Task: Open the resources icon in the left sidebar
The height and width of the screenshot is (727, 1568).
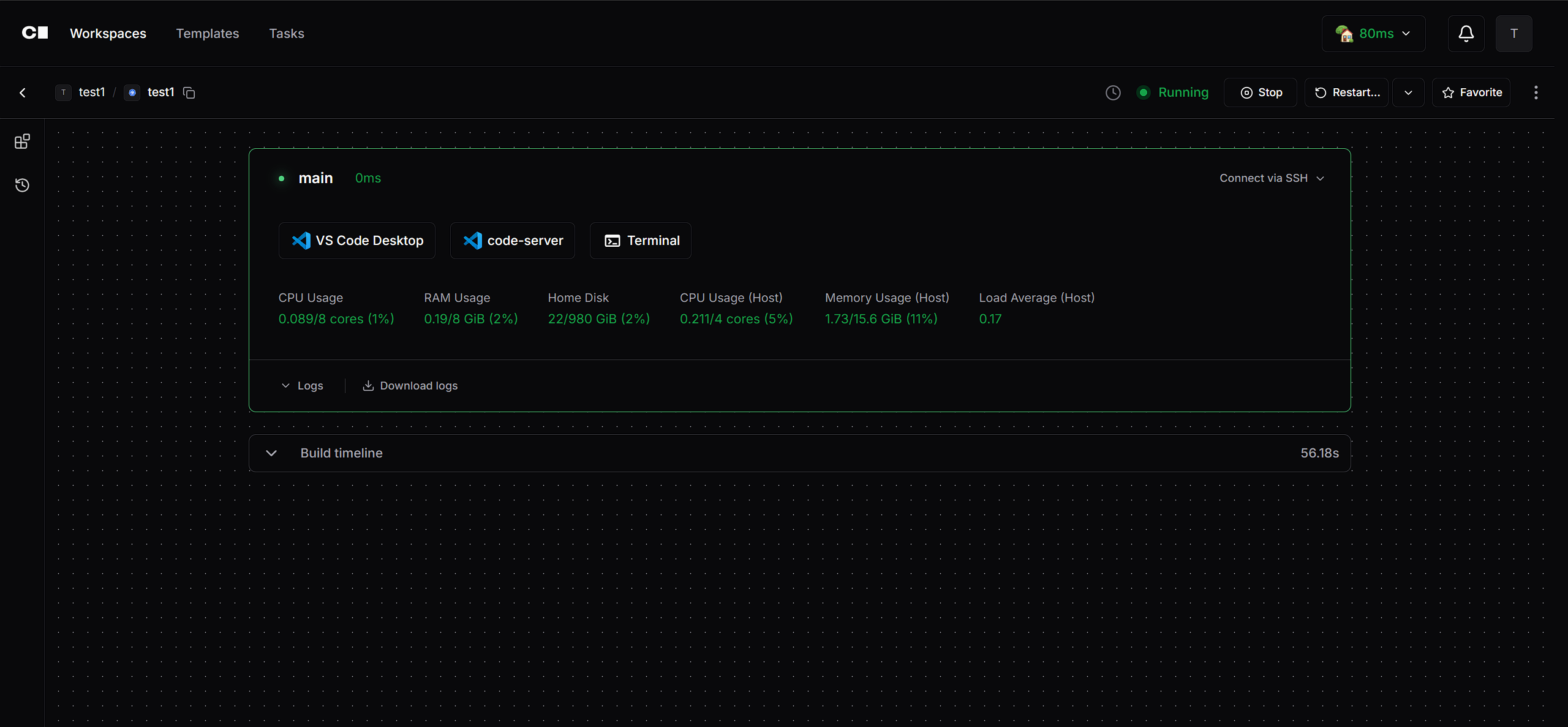Action: 22,141
